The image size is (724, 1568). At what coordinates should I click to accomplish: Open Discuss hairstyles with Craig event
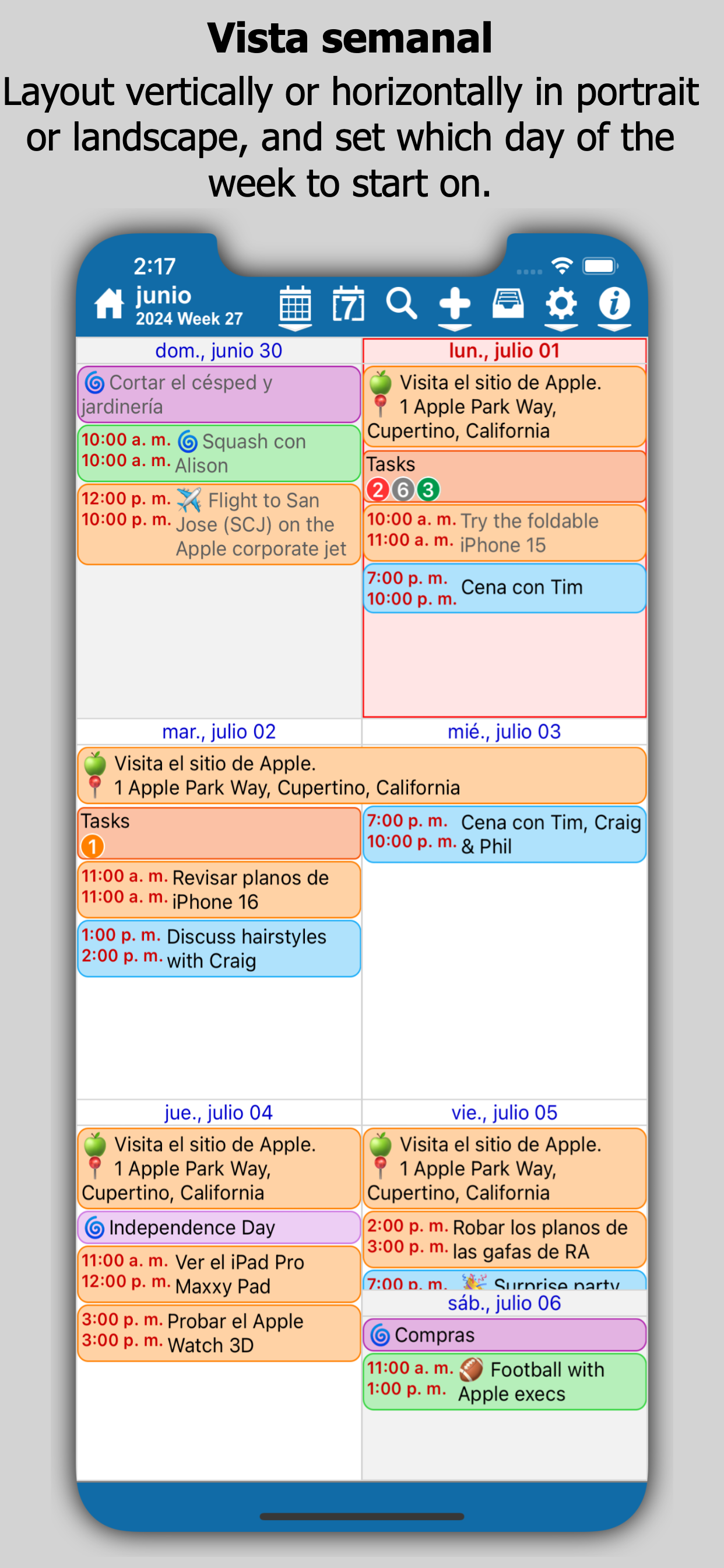click(219, 949)
